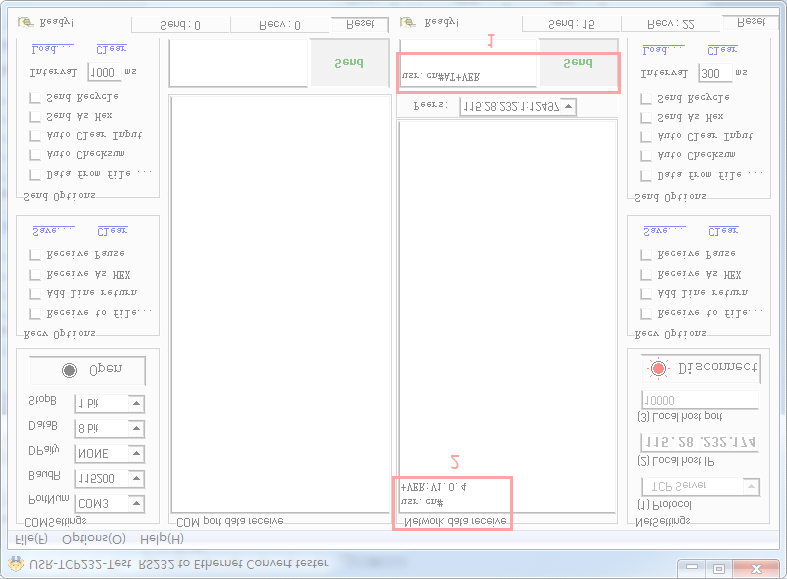Image resolution: width=787 pixels, height=579 pixels.
Task: Click COM-side Clear link in Recv Options
Action: click(x=112, y=231)
